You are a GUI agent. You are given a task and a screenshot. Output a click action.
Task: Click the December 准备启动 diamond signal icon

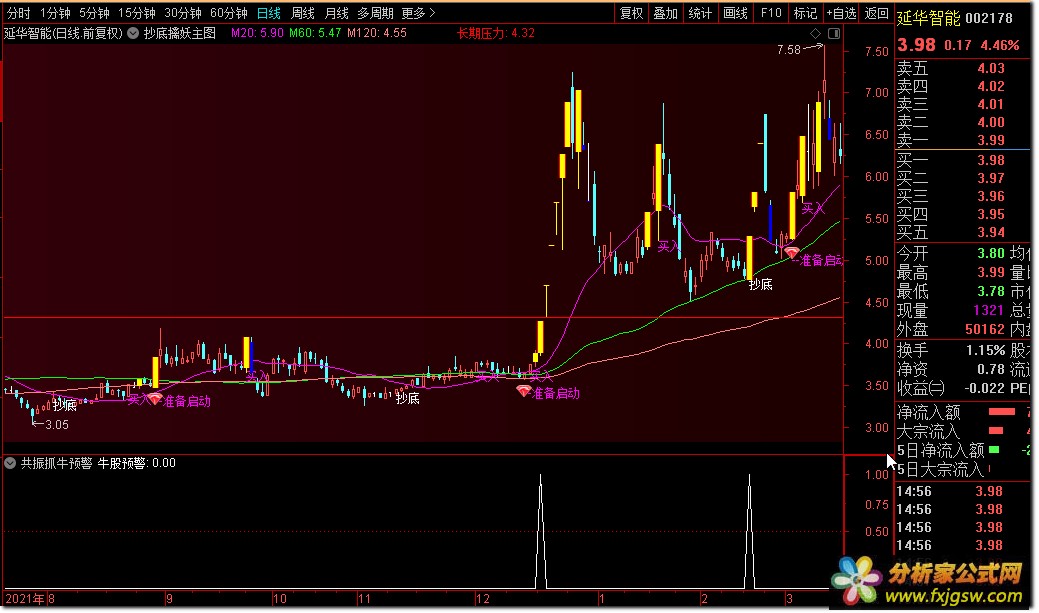point(524,391)
